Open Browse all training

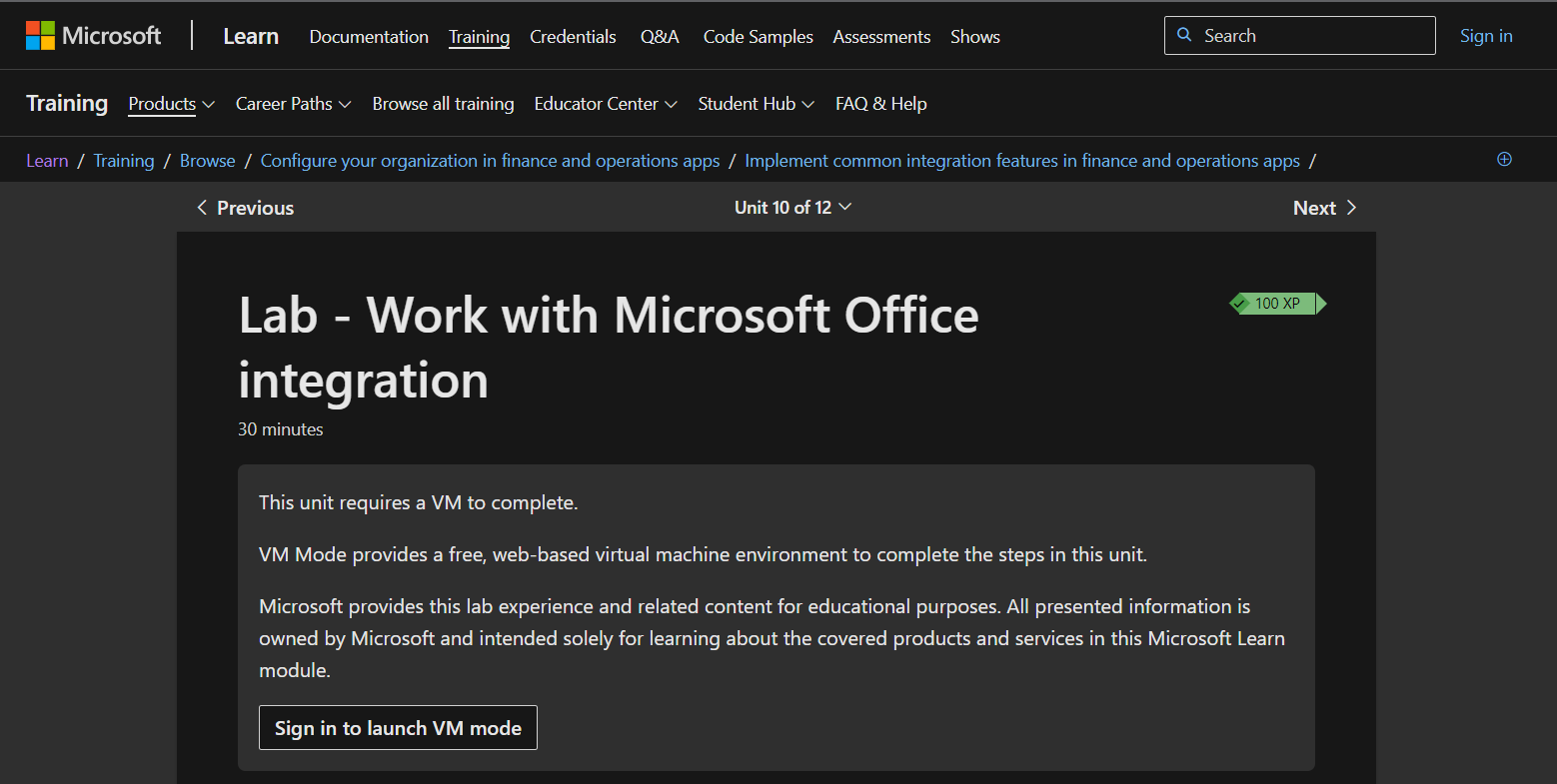click(443, 104)
